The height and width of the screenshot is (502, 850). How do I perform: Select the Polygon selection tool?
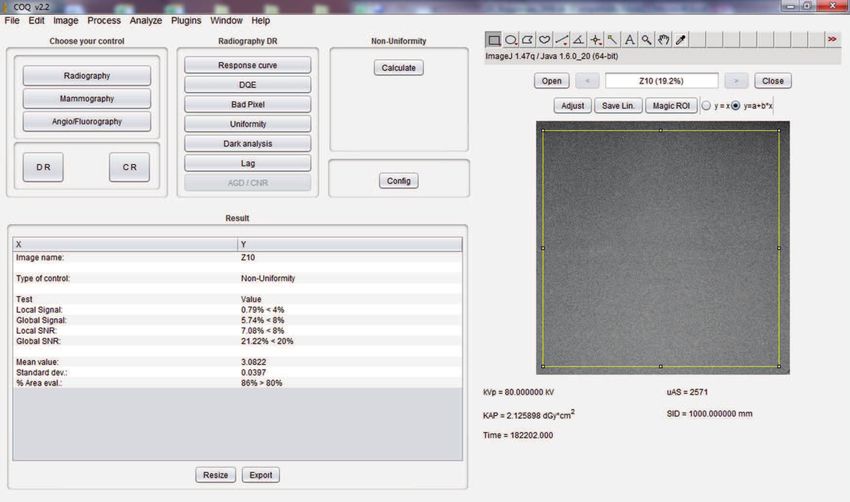tap(527, 40)
